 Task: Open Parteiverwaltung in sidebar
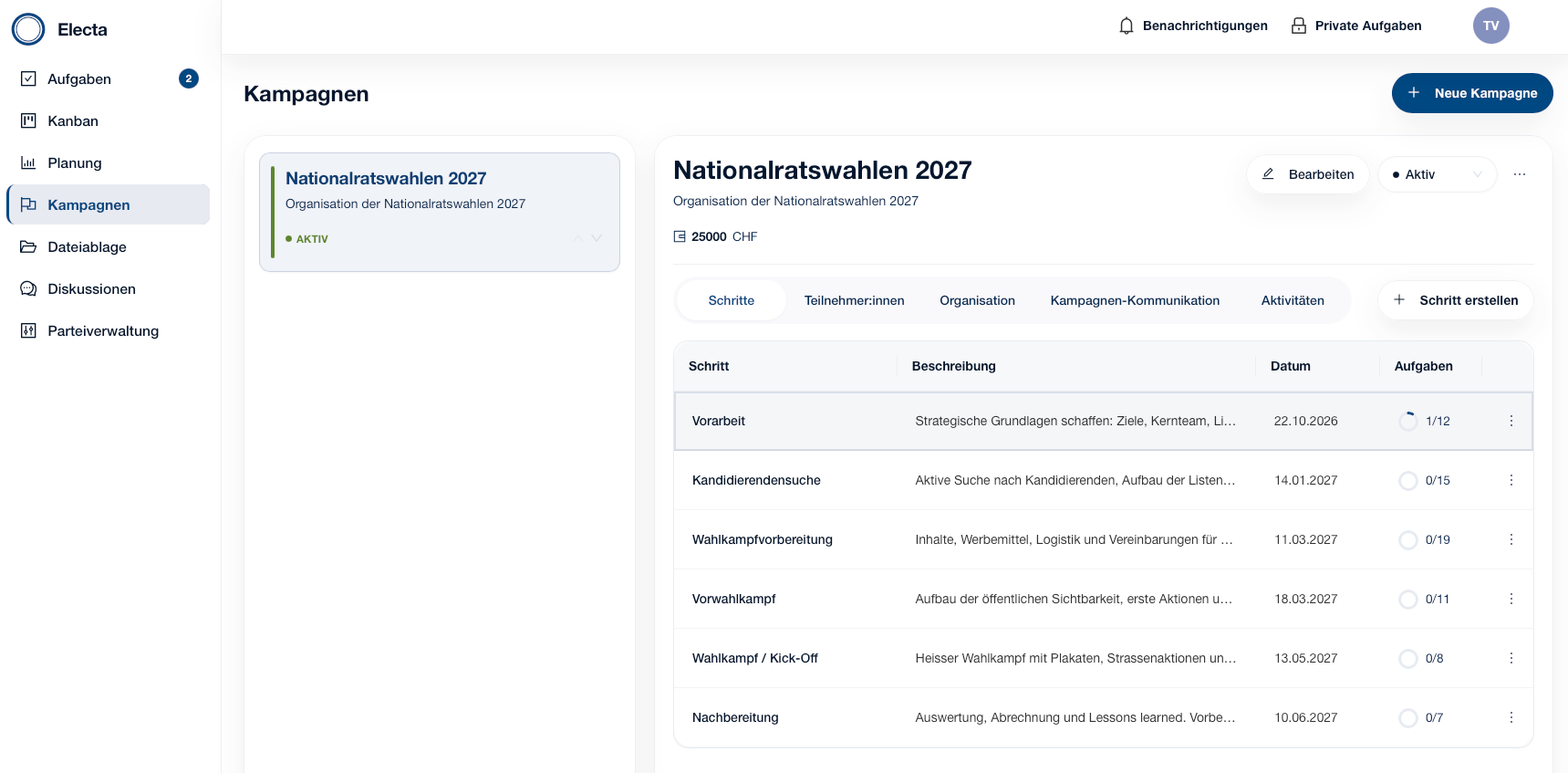[x=109, y=330]
